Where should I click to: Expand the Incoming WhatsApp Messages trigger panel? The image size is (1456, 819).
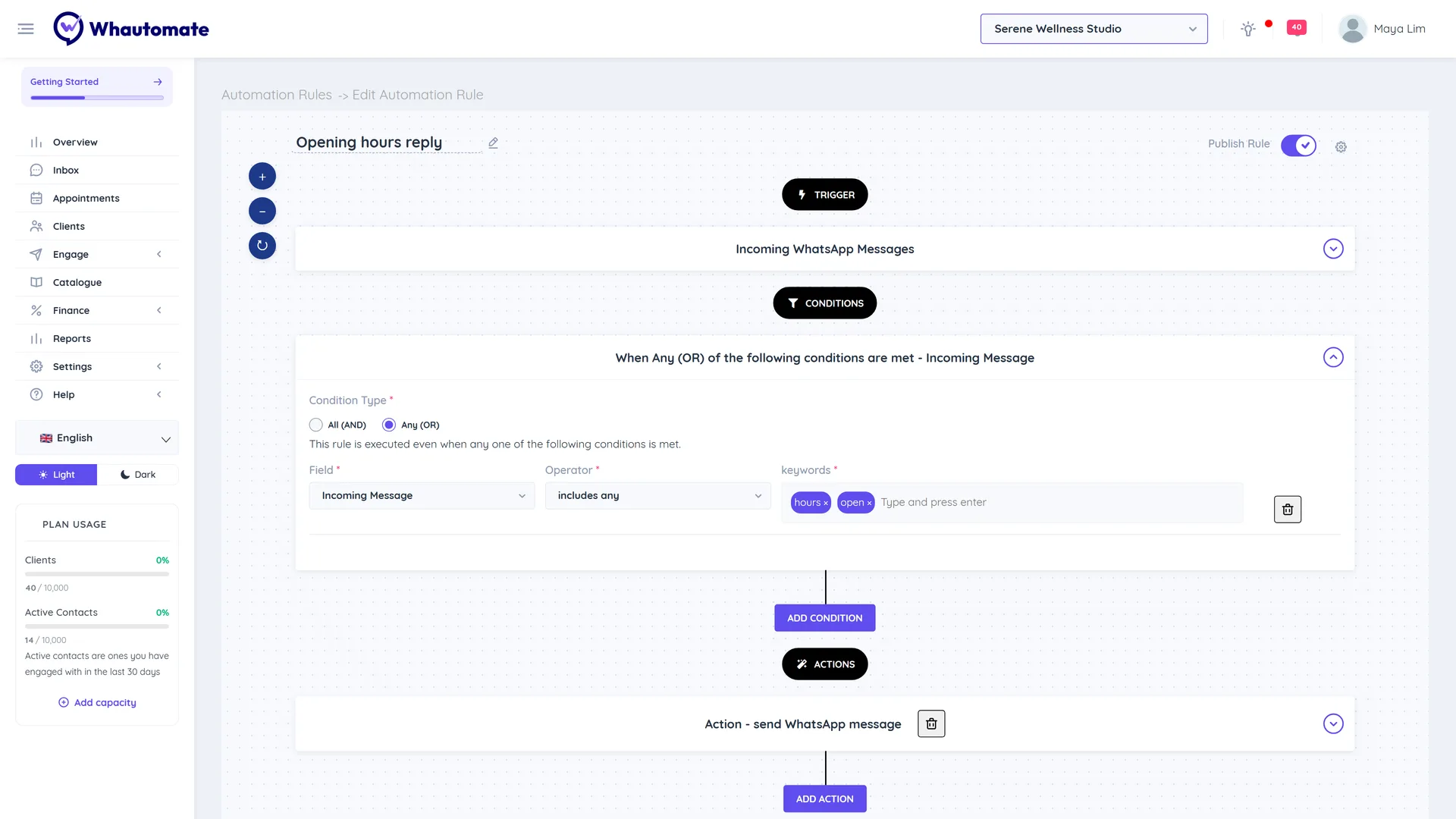[1333, 249]
